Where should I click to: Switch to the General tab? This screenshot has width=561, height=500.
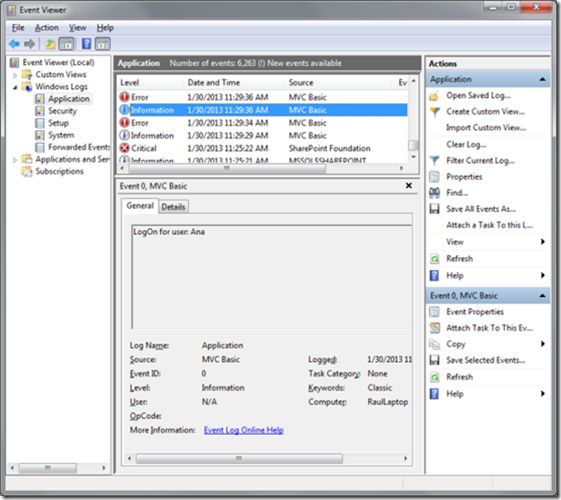[140, 206]
